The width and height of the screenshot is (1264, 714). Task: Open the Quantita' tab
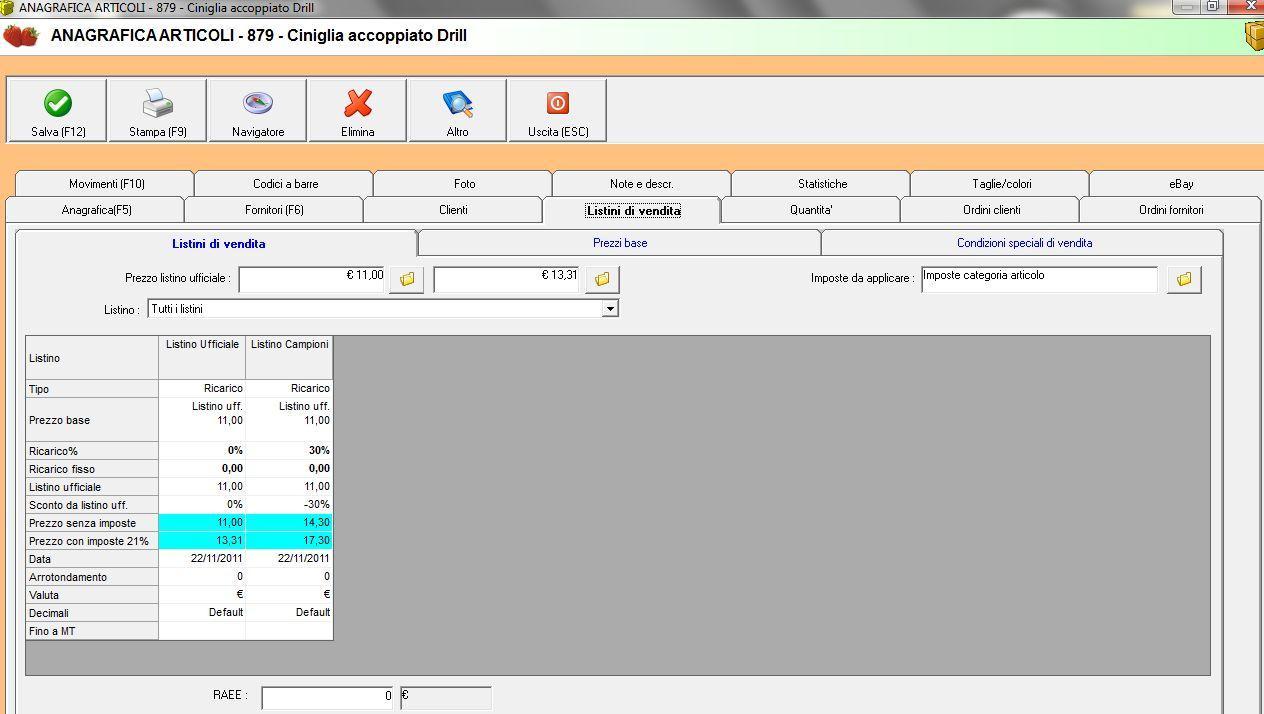(811, 210)
